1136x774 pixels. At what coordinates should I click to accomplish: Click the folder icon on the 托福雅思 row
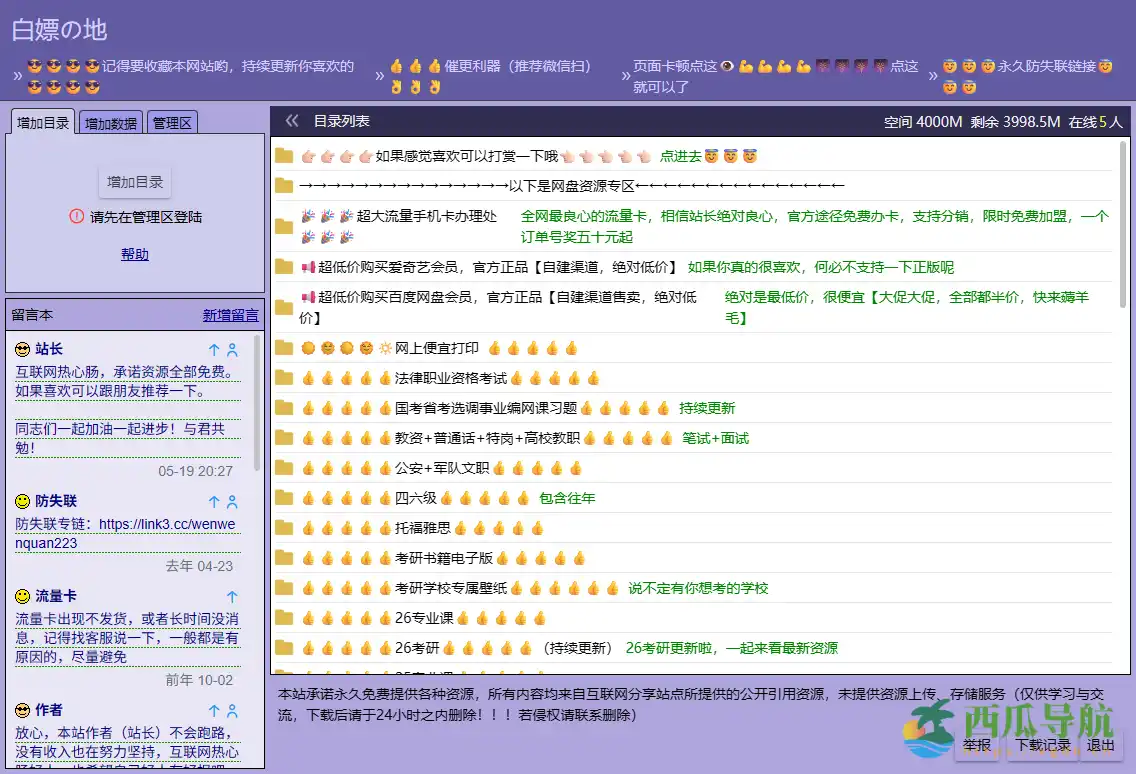[283, 528]
